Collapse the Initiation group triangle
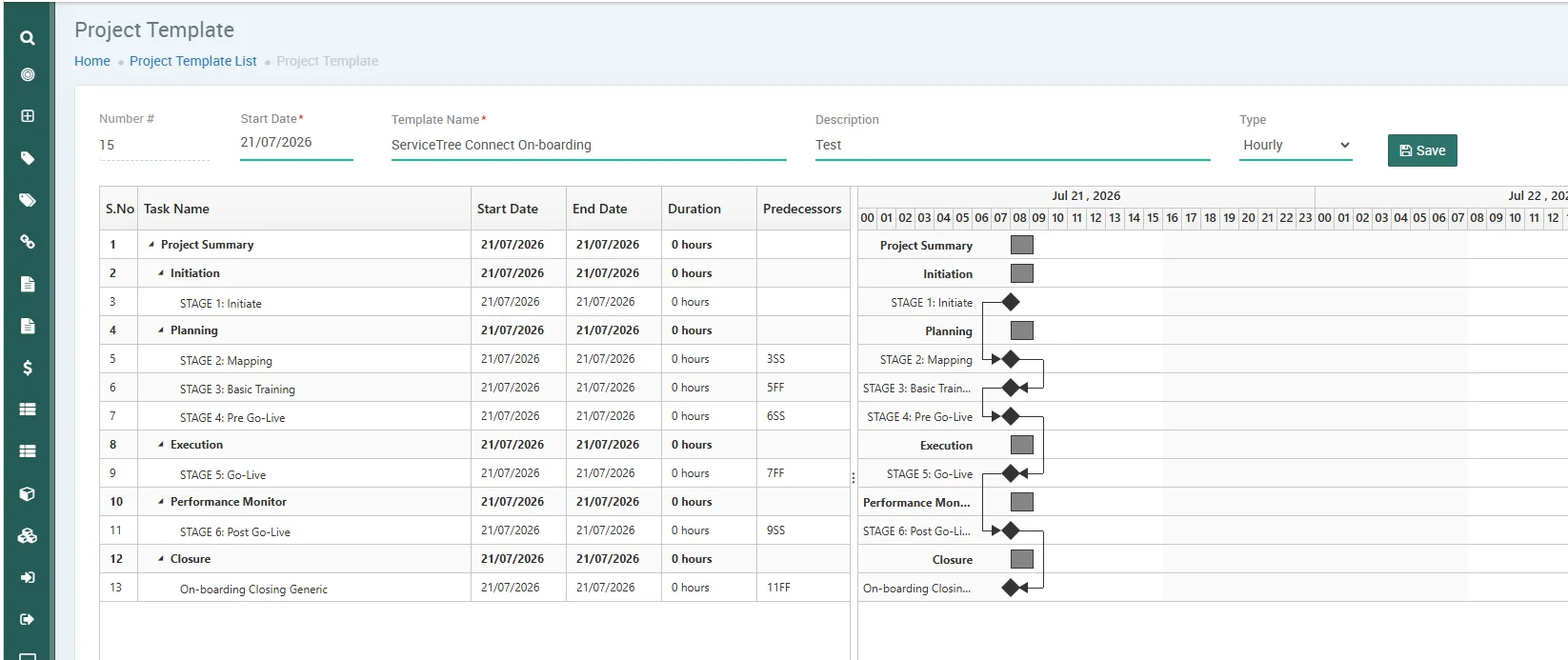The height and width of the screenshot is (660, 1568). [161, 273]
